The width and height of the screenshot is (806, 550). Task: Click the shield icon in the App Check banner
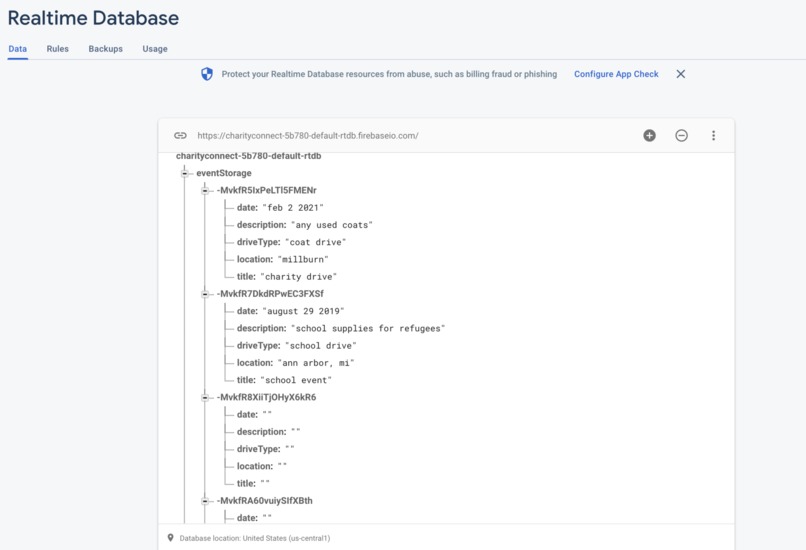207,74
